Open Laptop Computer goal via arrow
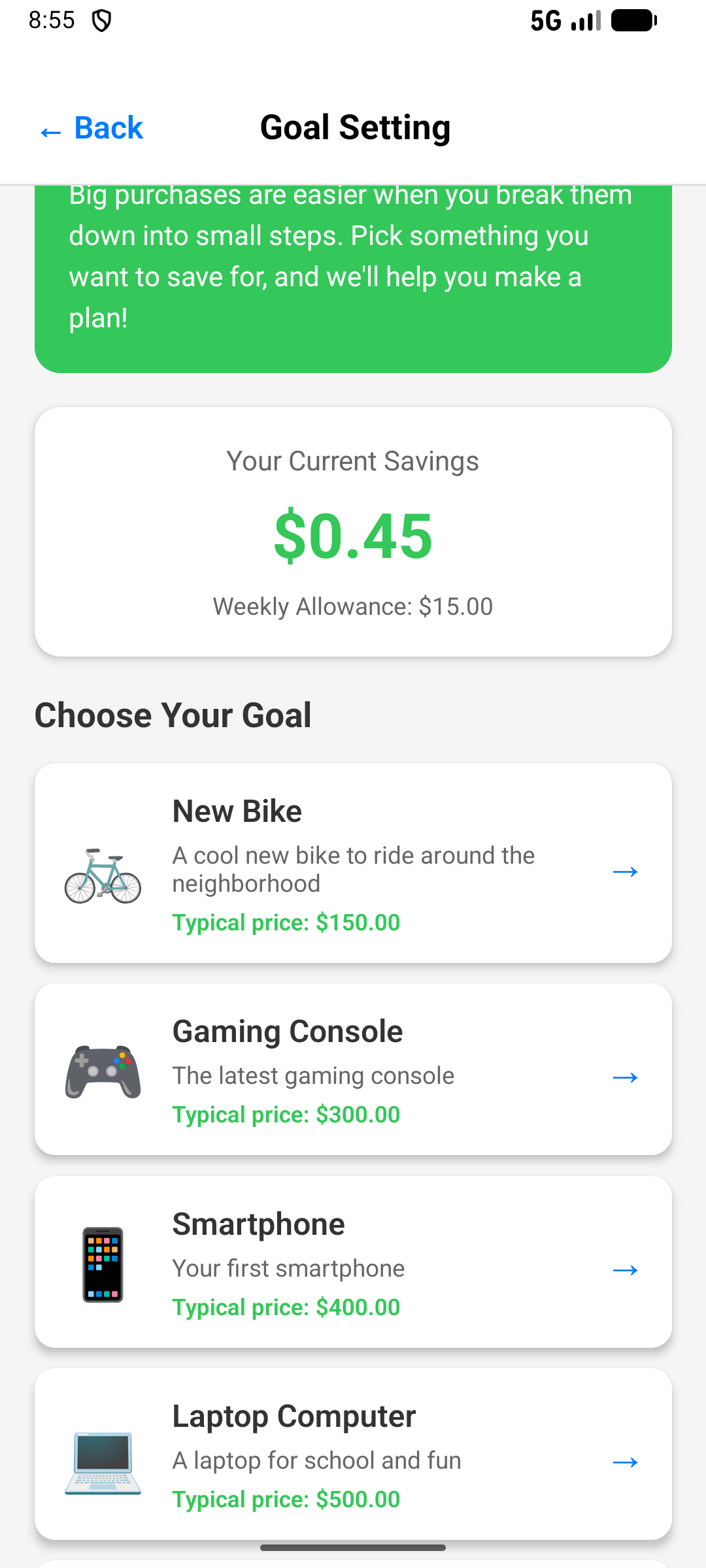 coord(625,1462)
